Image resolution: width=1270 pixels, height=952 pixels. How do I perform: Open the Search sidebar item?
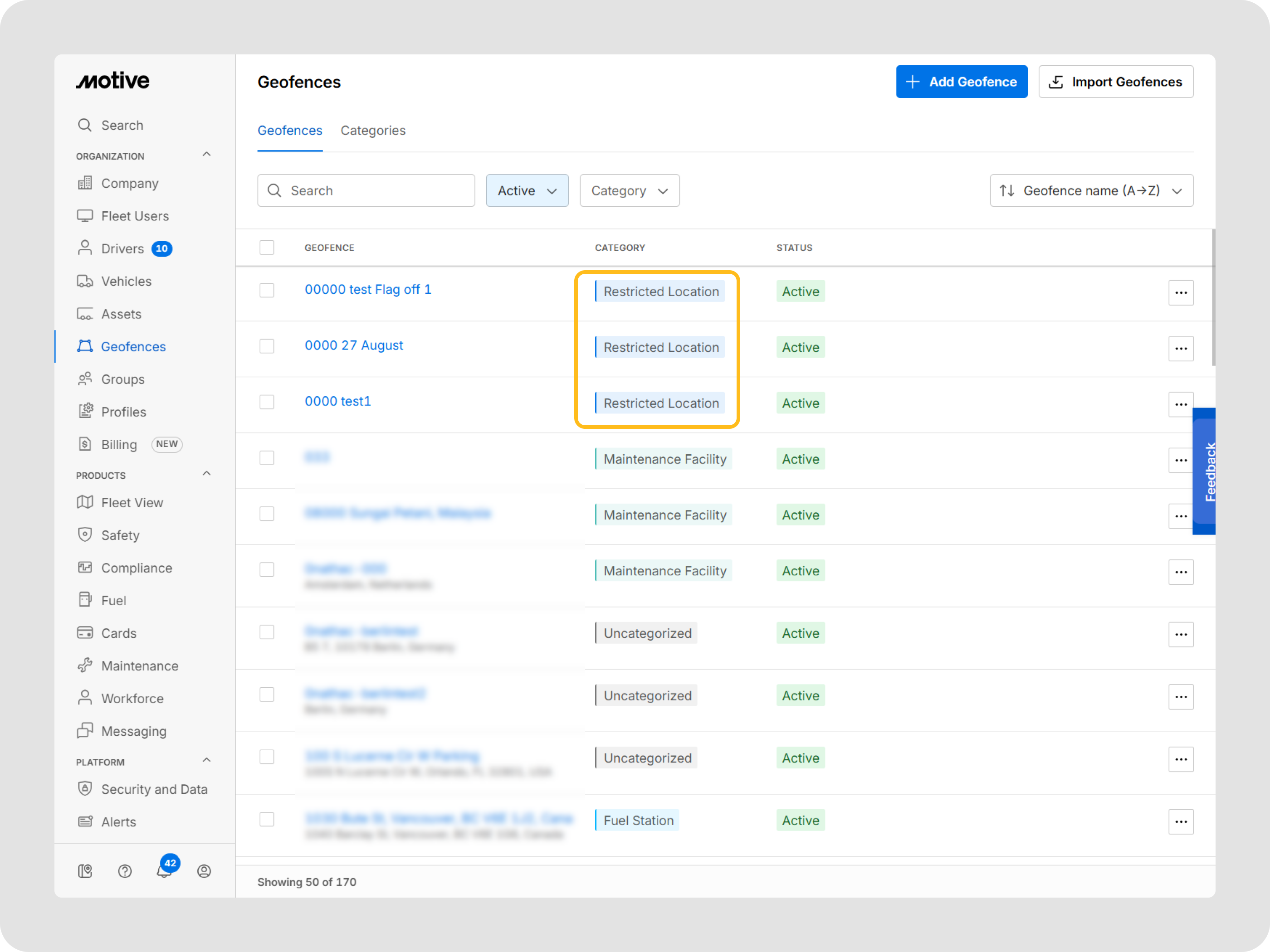point(122,125)
